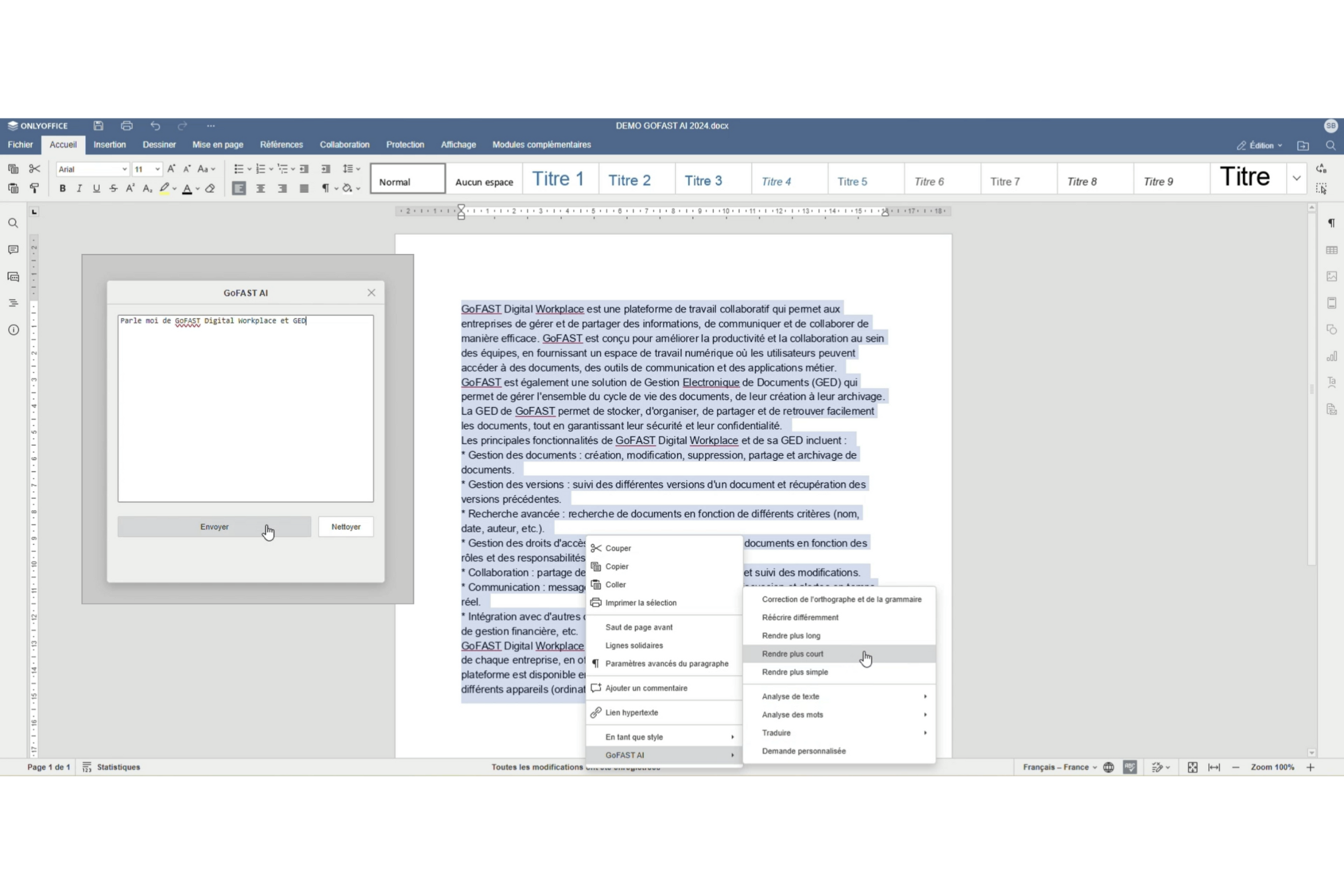Click the yellow highlight color button
1344x896 pixels.
(x=164, y=188)
